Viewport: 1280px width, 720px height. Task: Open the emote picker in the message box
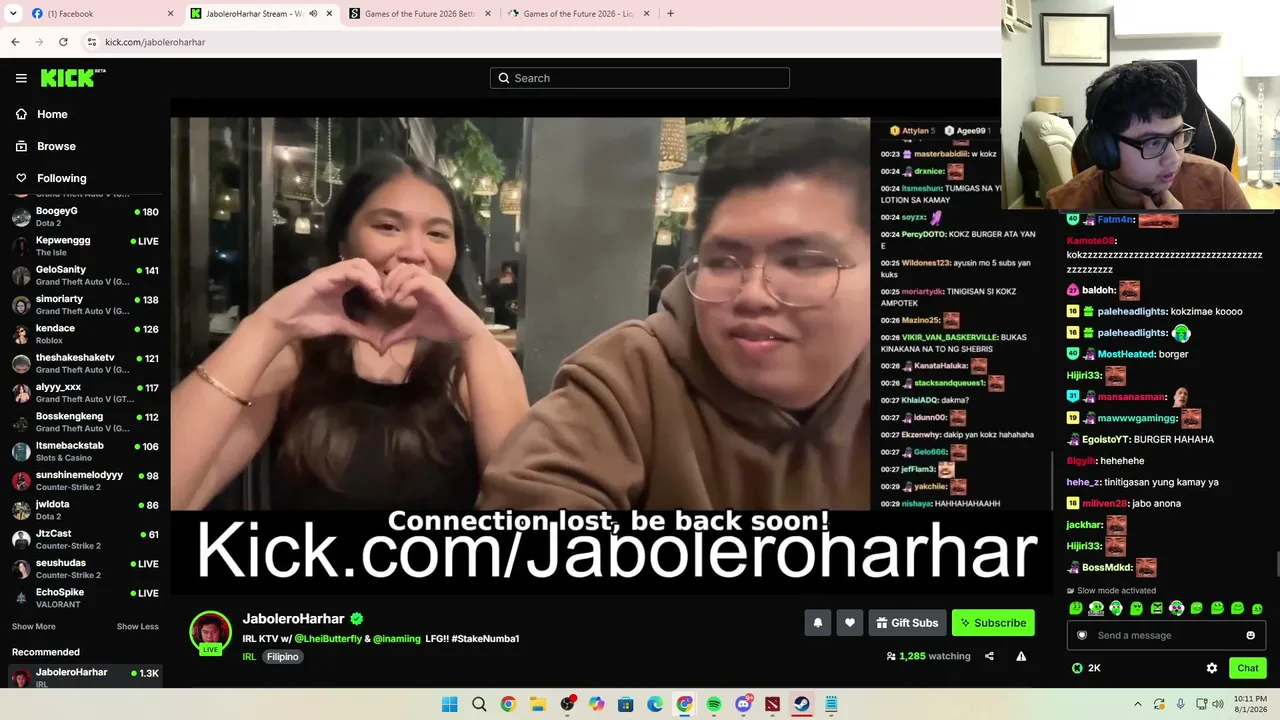pyautogui.click(x=1250, y=635)
